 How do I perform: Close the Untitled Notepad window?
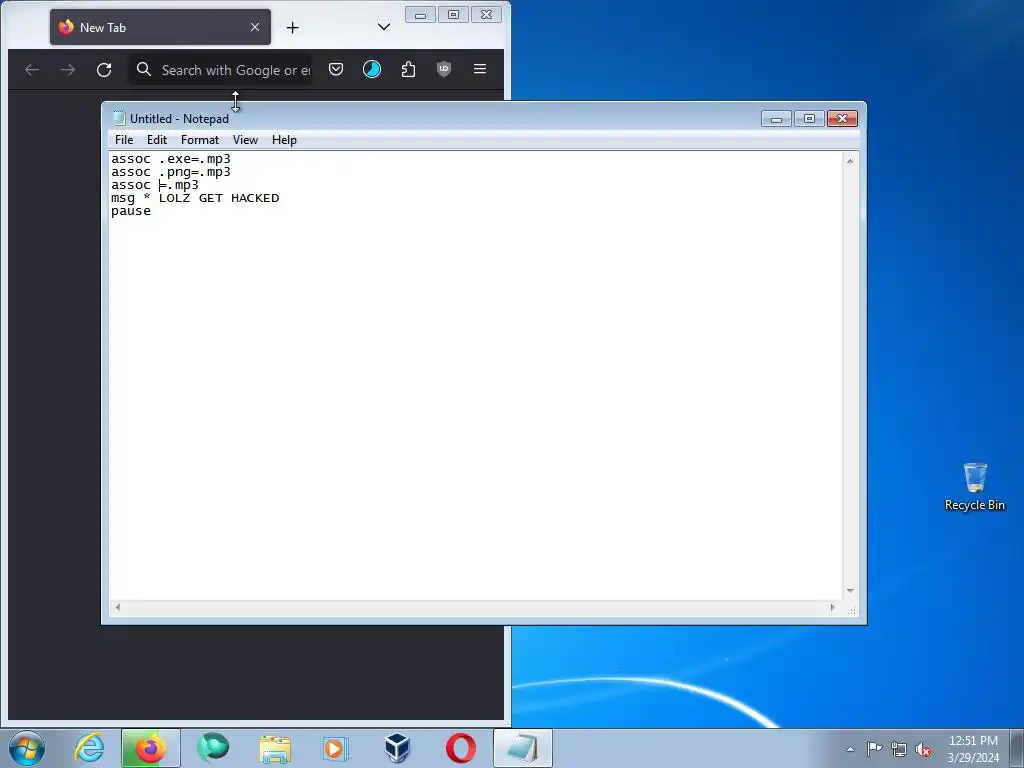[842, 118]
